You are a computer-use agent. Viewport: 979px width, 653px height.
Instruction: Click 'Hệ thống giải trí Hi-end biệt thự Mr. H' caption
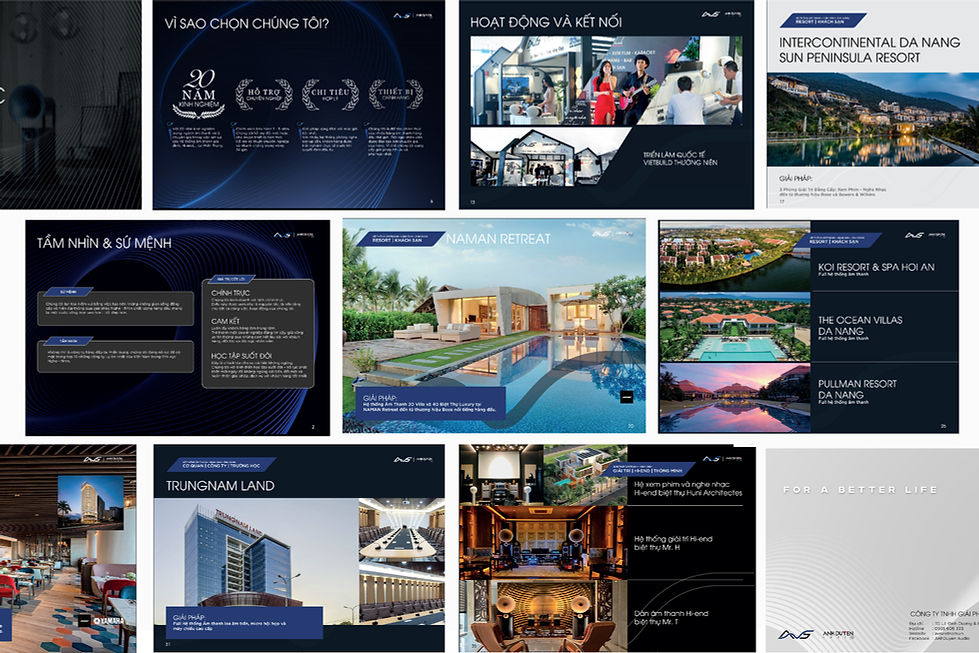point(673,543)
